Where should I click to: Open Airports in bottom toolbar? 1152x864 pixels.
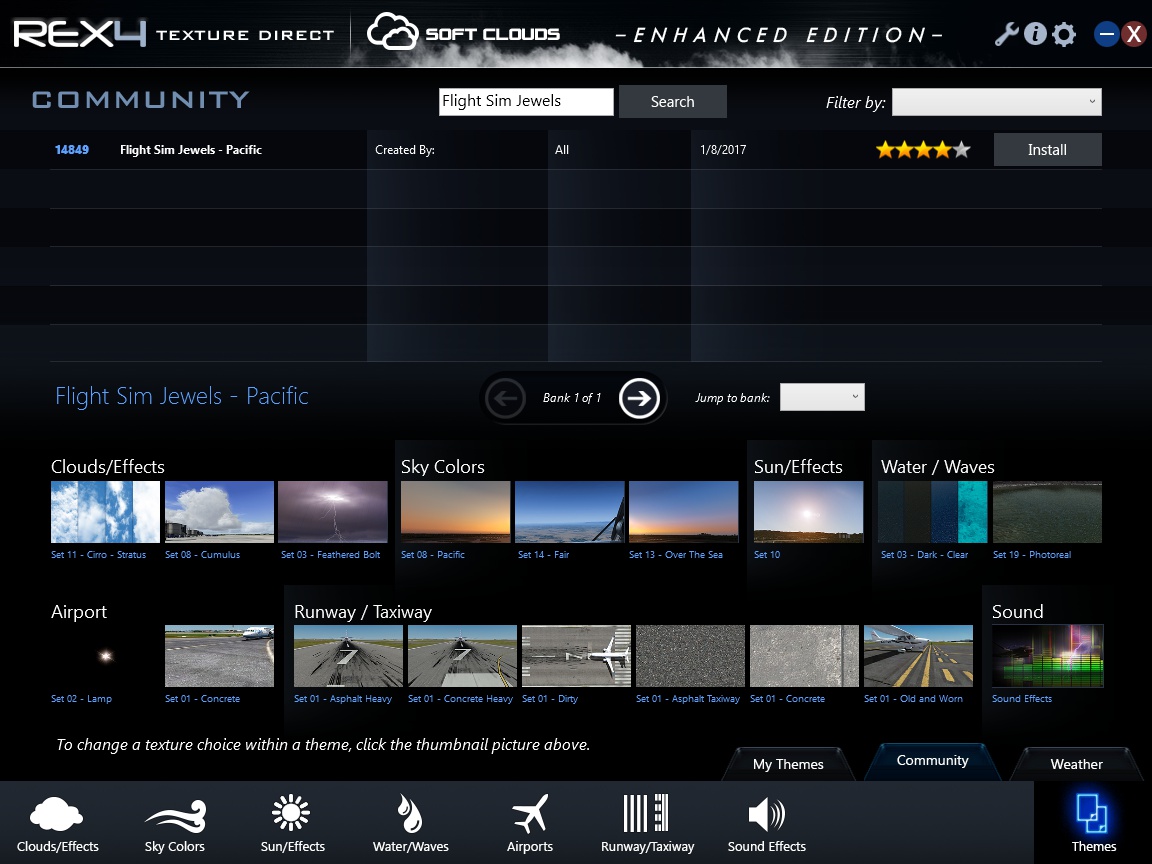tap(530, 823)
